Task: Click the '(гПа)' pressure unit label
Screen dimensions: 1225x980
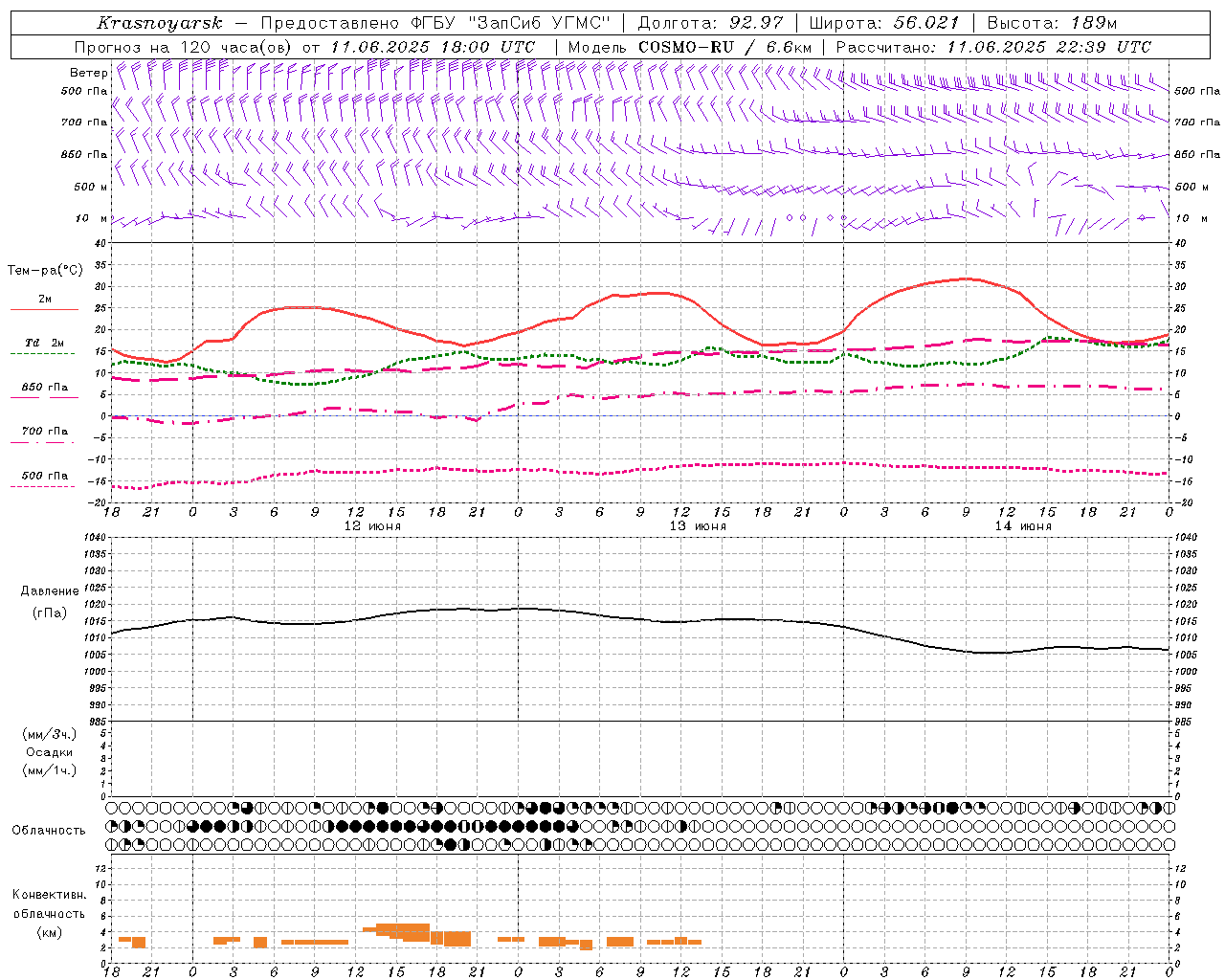Action: [x=50, y=612]
